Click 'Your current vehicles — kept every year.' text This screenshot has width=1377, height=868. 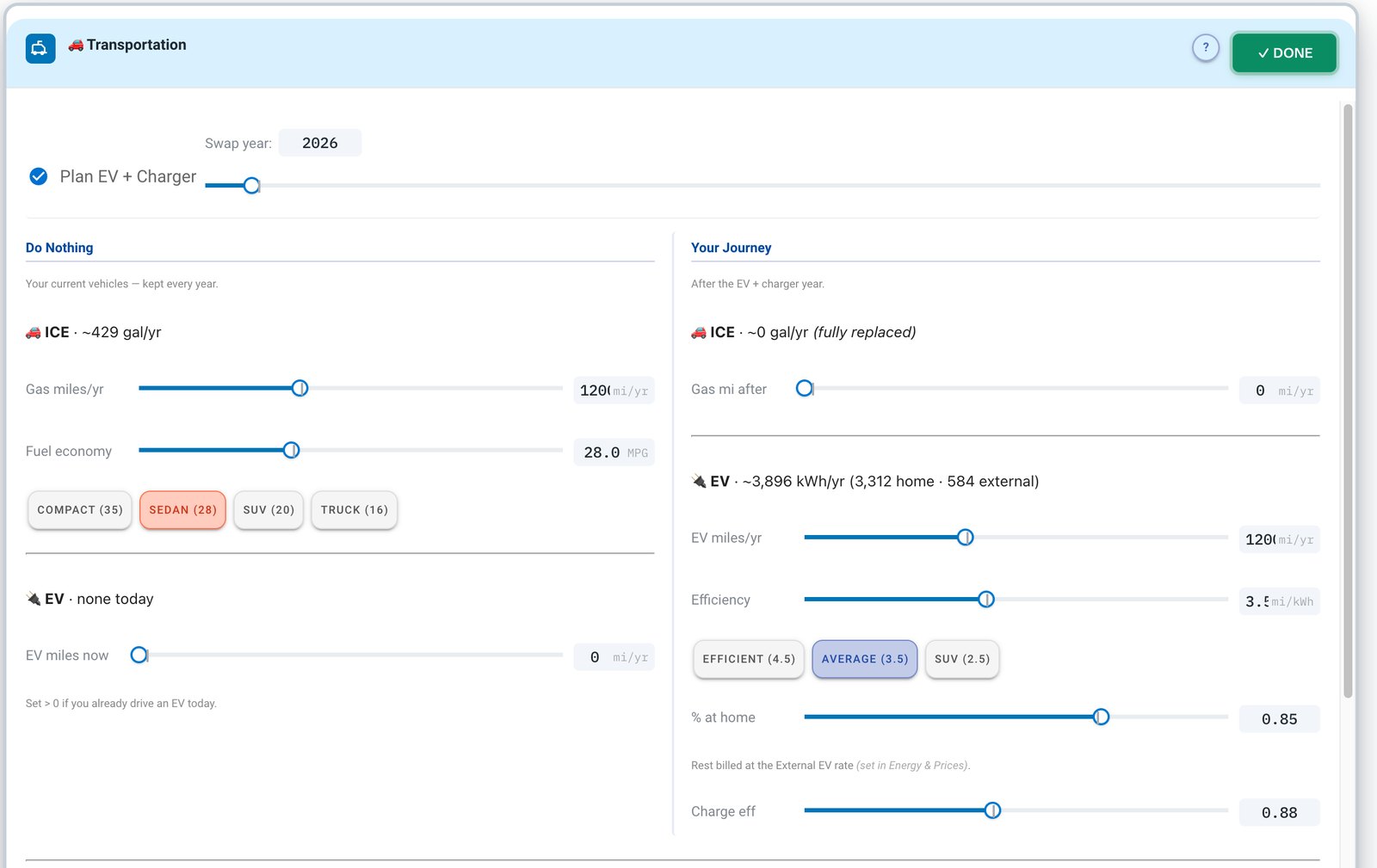pyautogui.click(x=122, y=284)
